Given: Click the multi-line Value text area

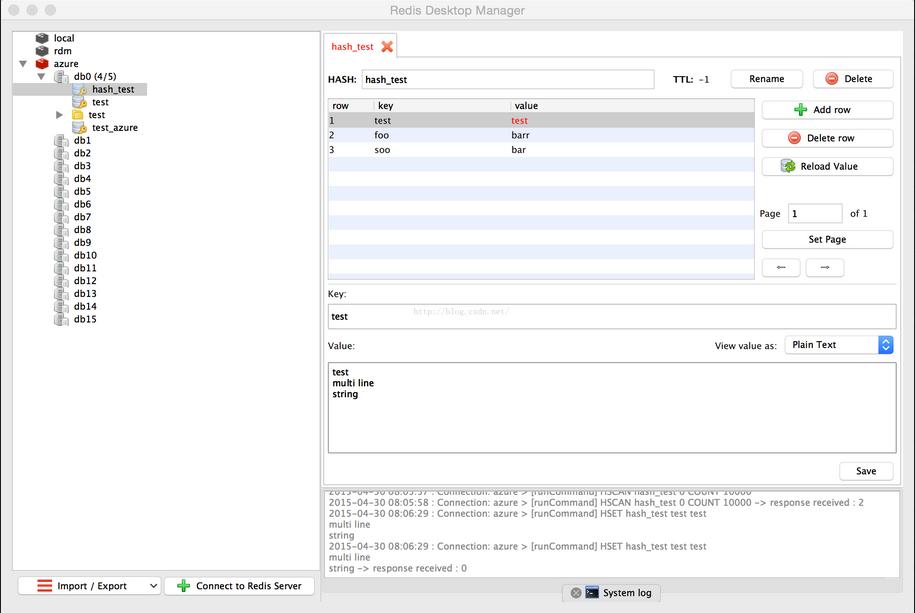Looking at the screenshot, I should (612, 407).
